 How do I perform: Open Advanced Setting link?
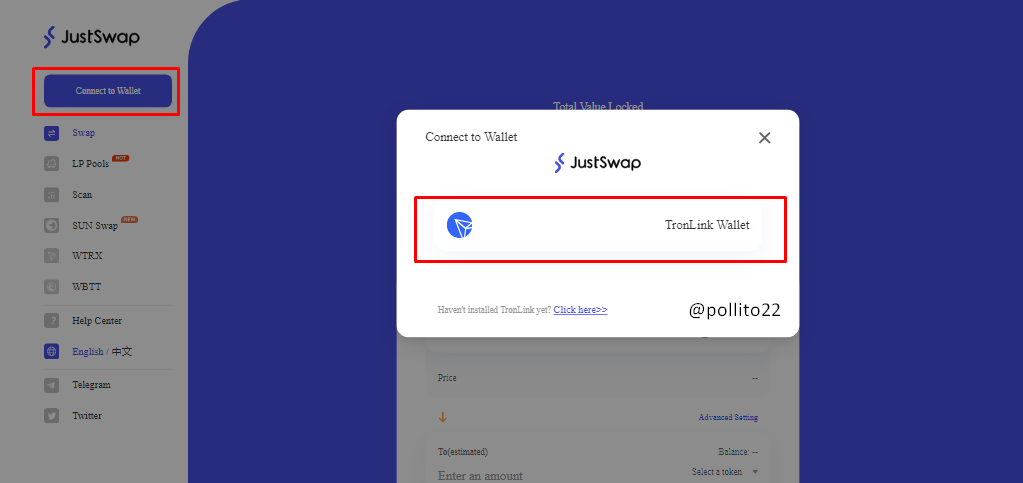coord(728,418)
